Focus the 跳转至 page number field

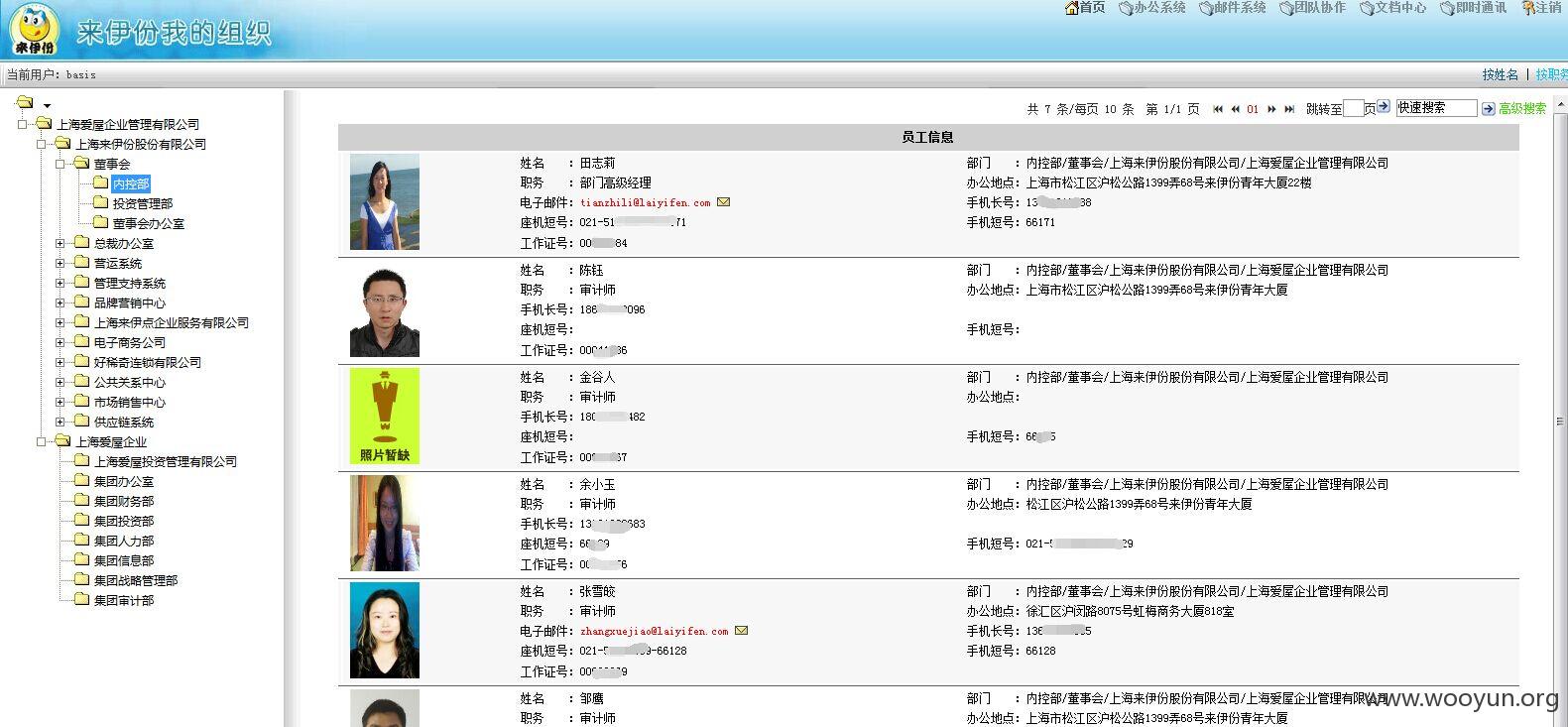click(1354, 109)
